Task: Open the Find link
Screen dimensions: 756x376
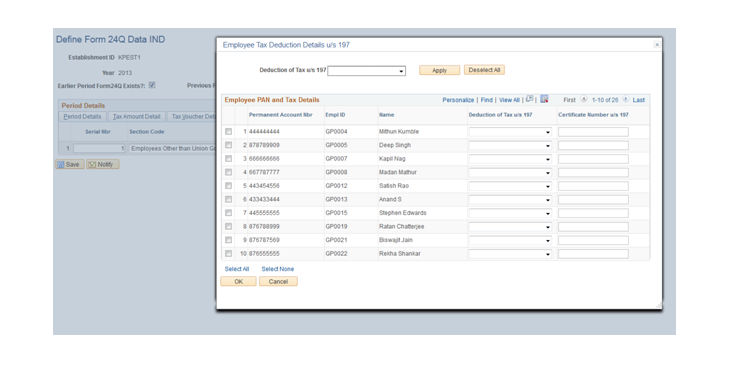Action: click(x=486, y=100)
